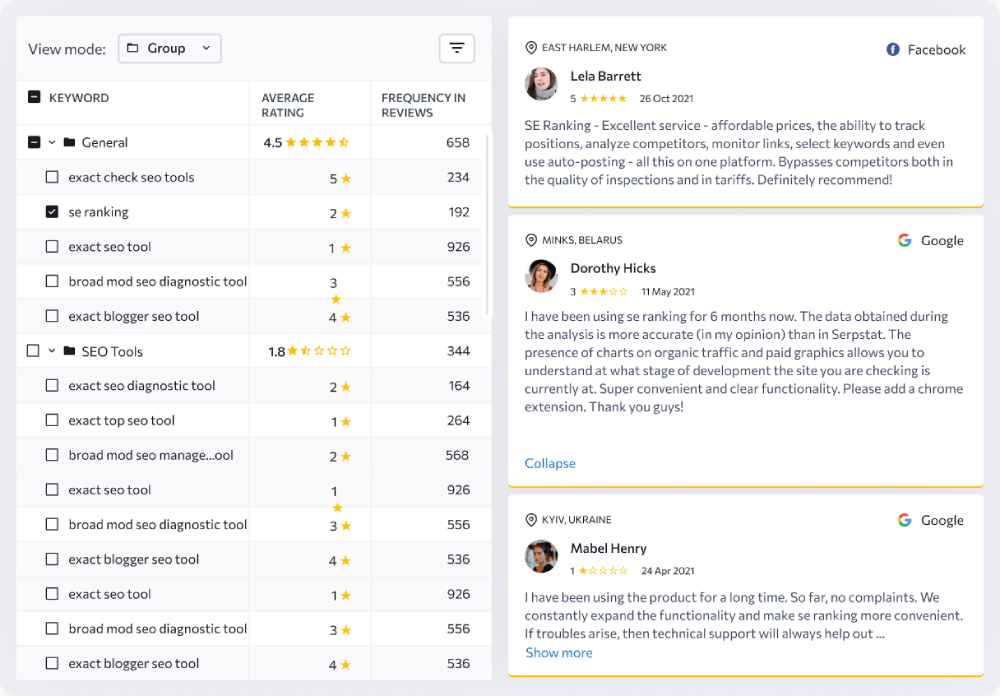The image size is (1000, 696).
Task: Open the View mode Group dropdown
Action: click(170, 48)
